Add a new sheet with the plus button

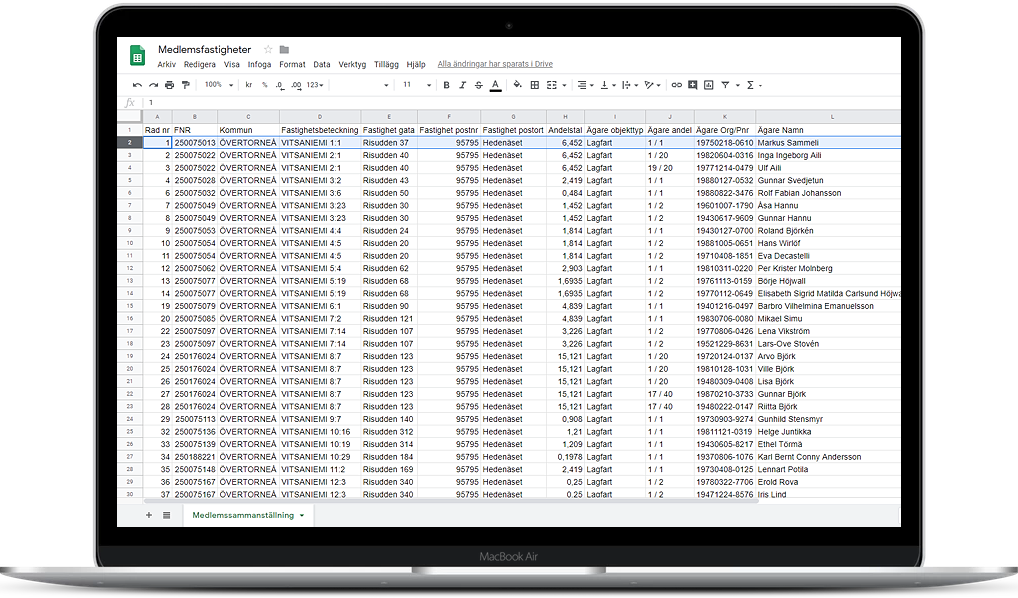click(x=149, y=515)
